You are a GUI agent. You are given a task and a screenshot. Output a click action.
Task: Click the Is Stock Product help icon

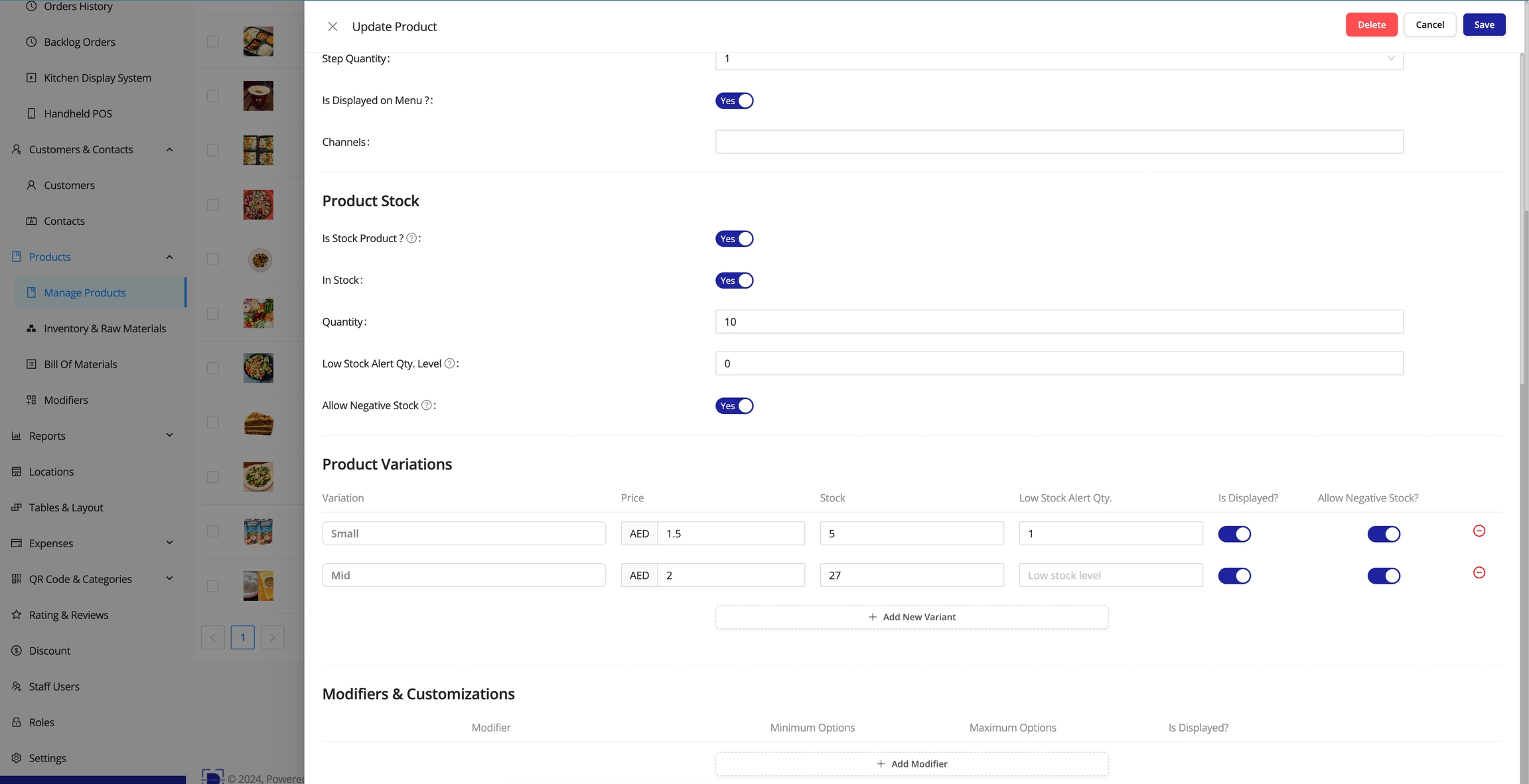[x=411, y=238]
